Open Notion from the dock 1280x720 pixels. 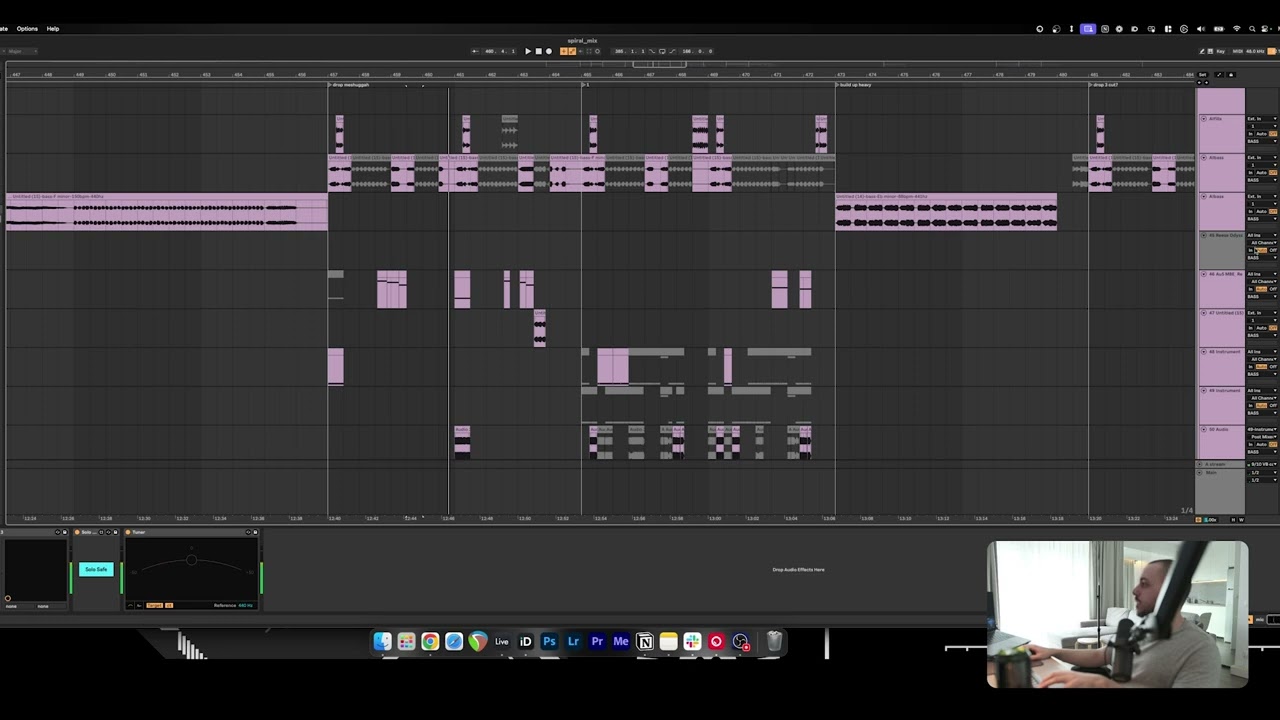pos(645,642)
